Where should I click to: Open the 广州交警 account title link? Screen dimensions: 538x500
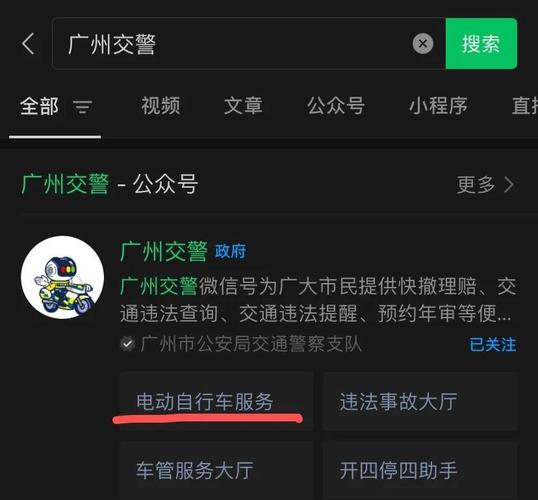point(164,252)
